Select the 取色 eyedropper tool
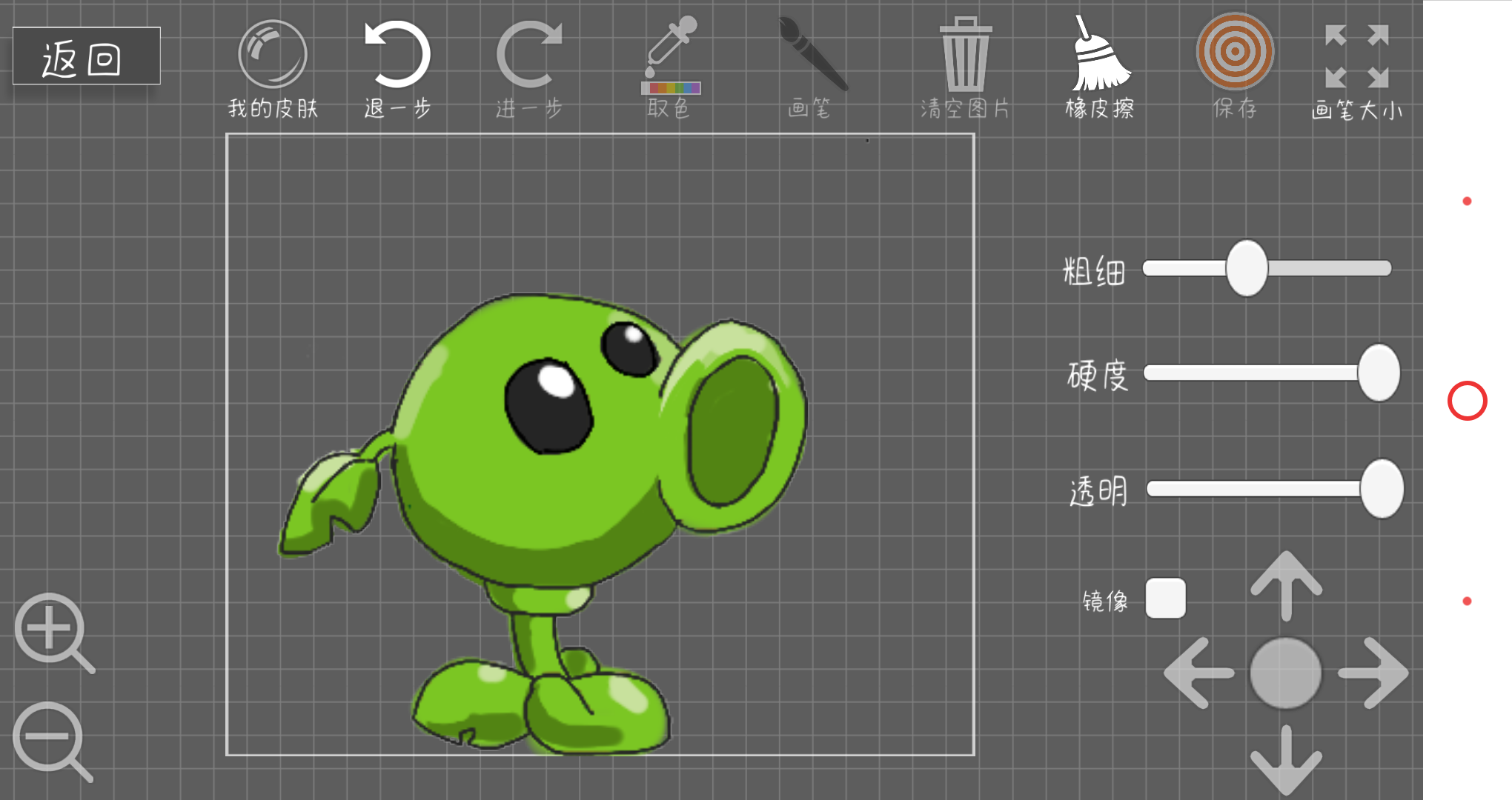This screenshot has height=800, width=1512. click(669, 67)
